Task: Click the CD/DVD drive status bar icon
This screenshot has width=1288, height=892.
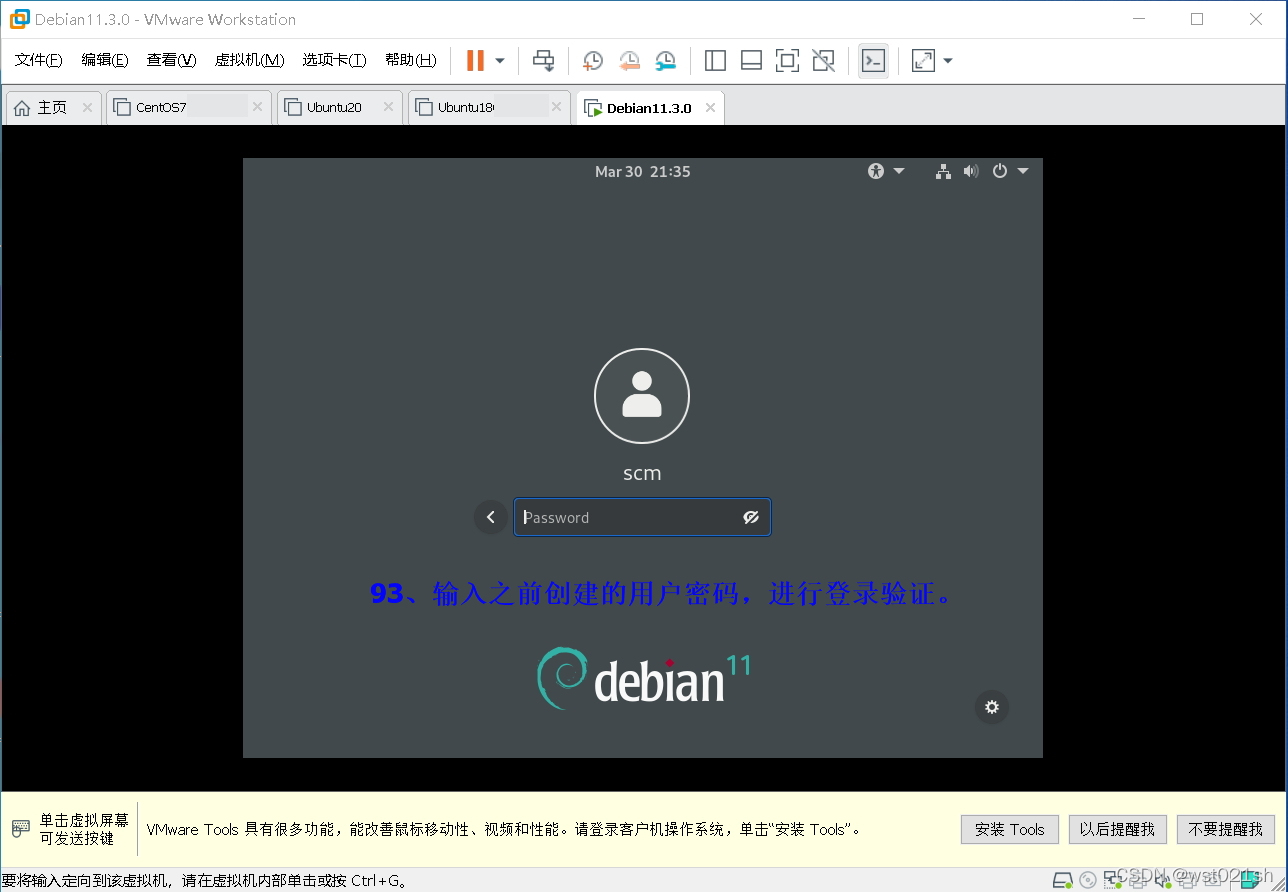Action: click(x=1088, y=880)
